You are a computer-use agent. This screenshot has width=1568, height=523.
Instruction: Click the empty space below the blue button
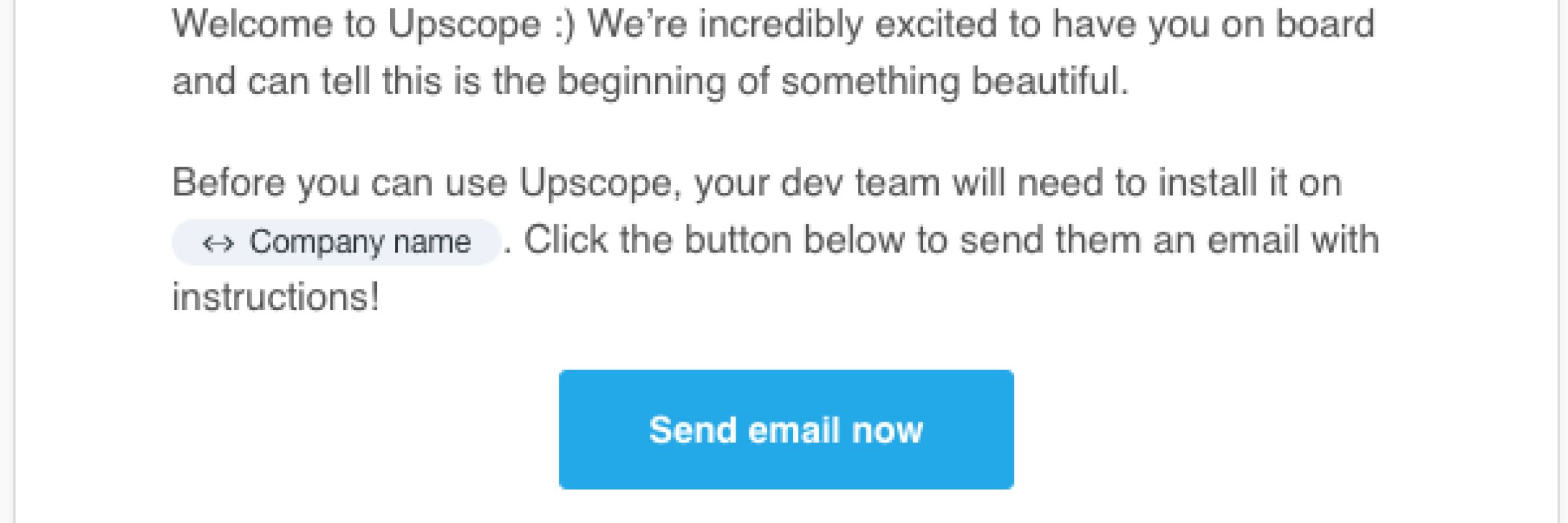(786, 507)
